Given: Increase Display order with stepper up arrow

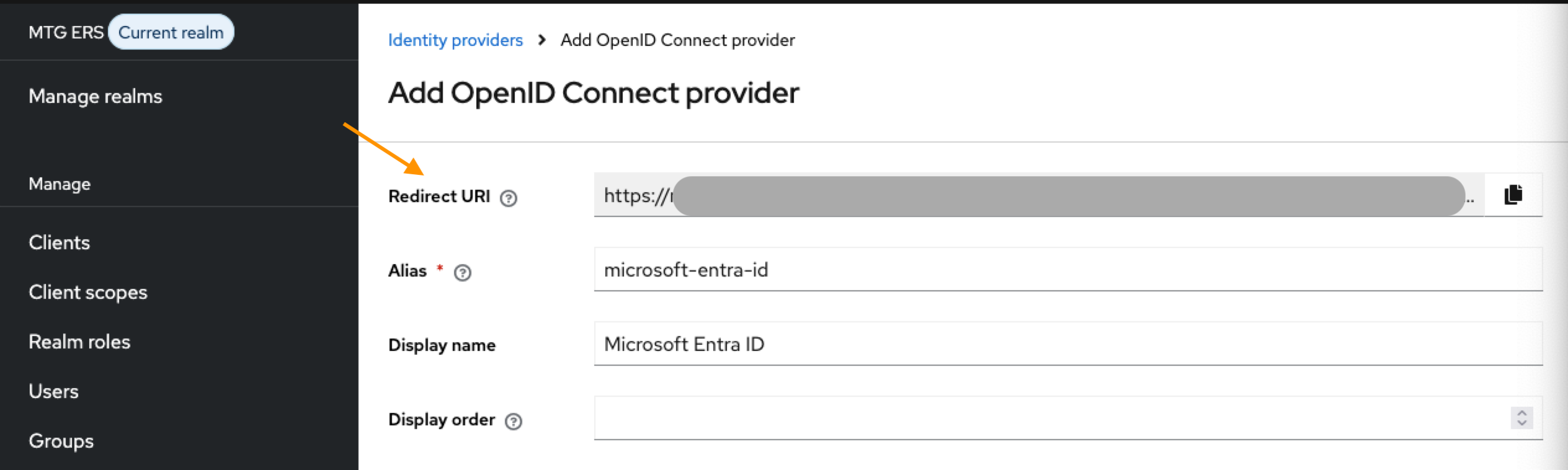Looking at the screenshot, I should pos(1521,413).
